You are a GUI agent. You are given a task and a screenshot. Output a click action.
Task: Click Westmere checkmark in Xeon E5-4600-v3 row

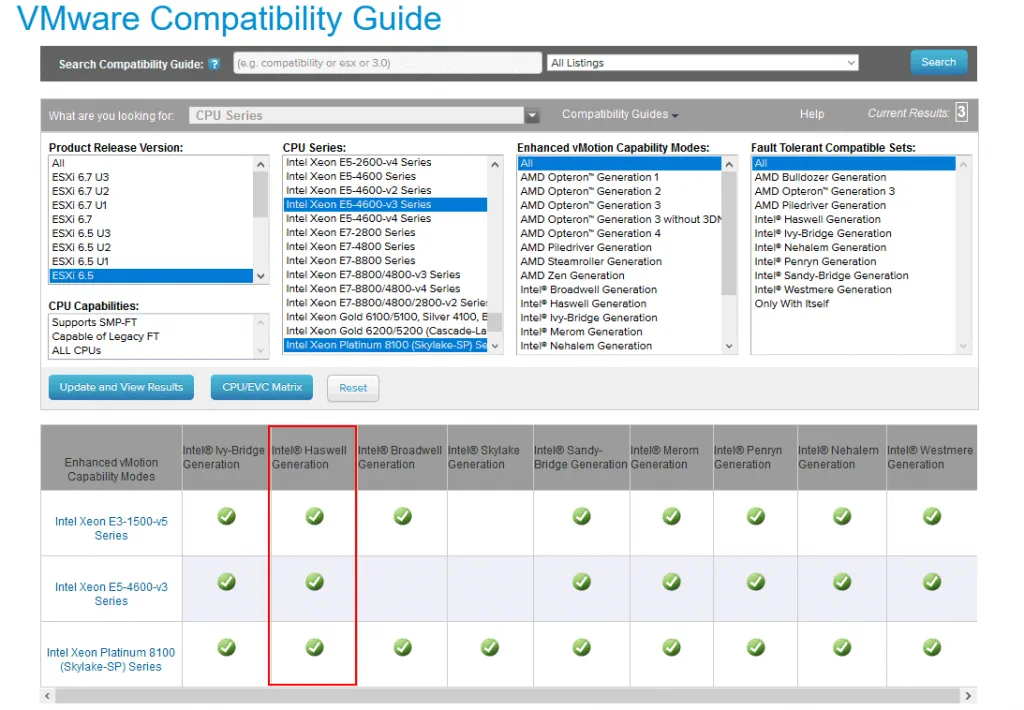pos(931,582)
